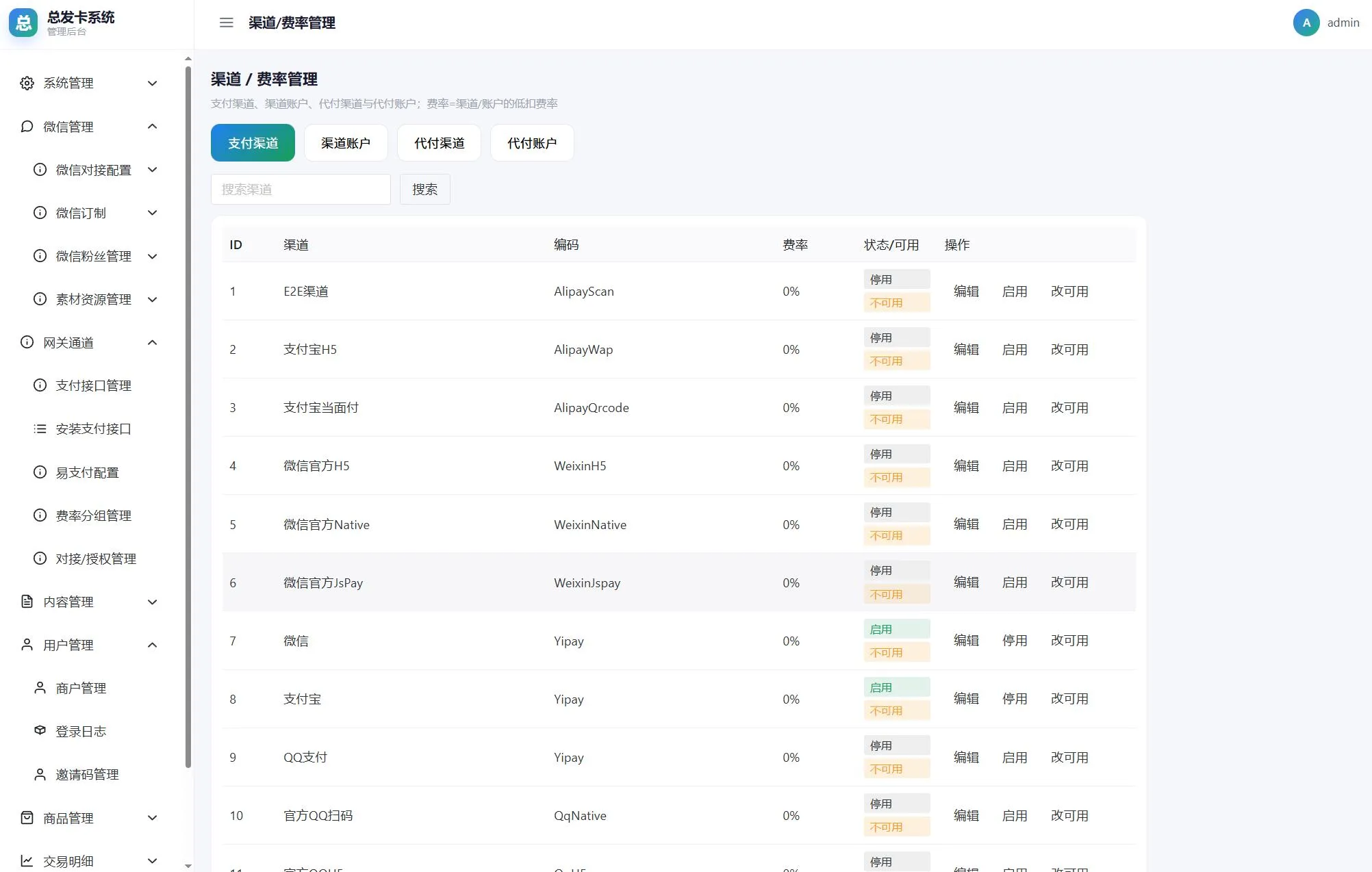Collapse the 微信管理 chevron
Viewport: 1372px width, 872px height.
[x=153, y=127]
